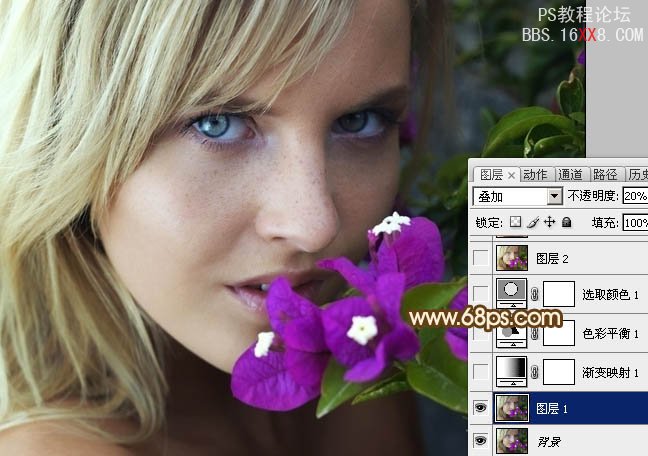Open the 叠加 blend mode dropdown arrow
The height and width of the screenshot is (456, 648).
pyautogui.click(x=555, y=196)
